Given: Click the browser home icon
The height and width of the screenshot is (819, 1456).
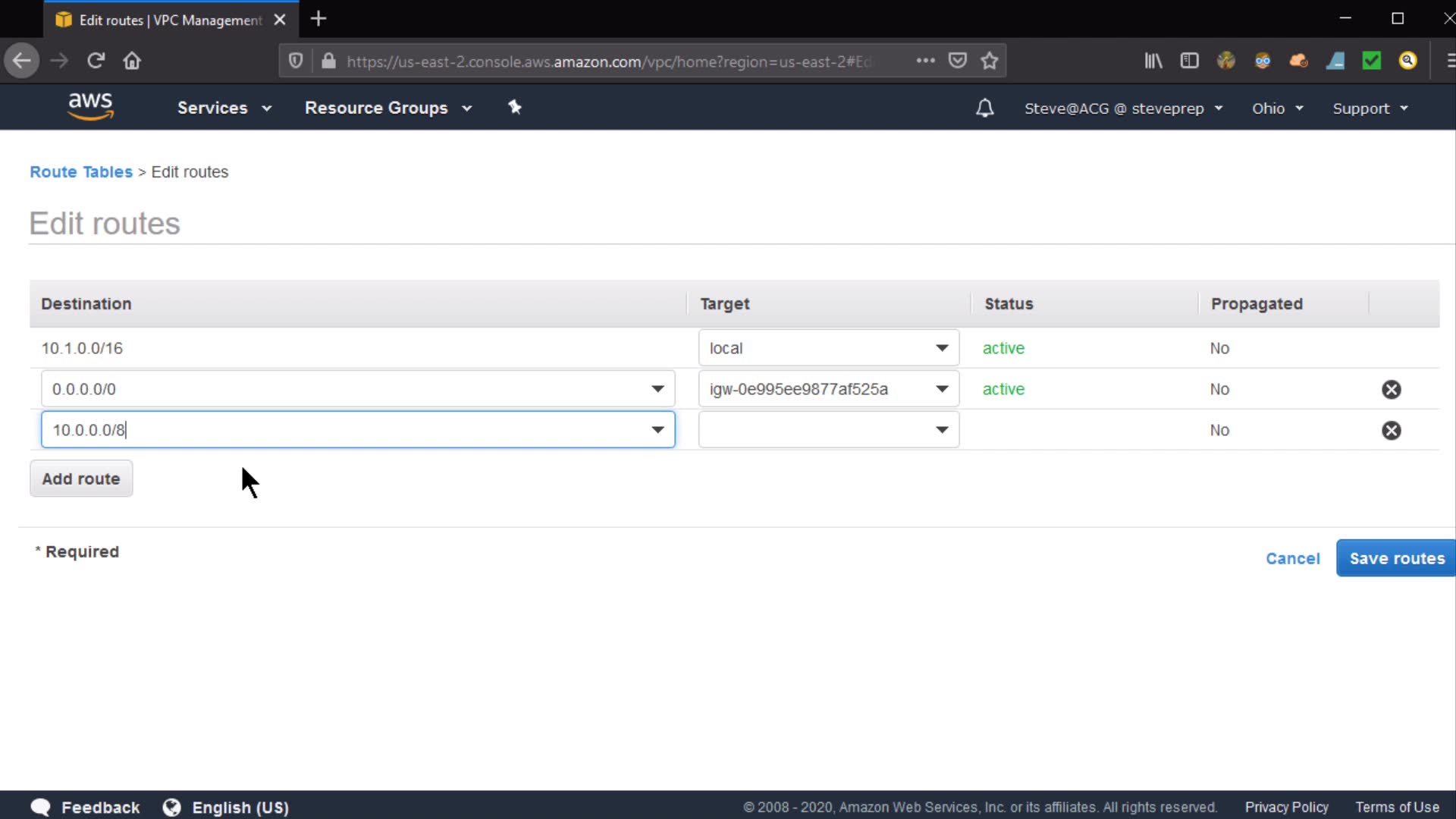Looking at the screenshot, I should point(132,61).
